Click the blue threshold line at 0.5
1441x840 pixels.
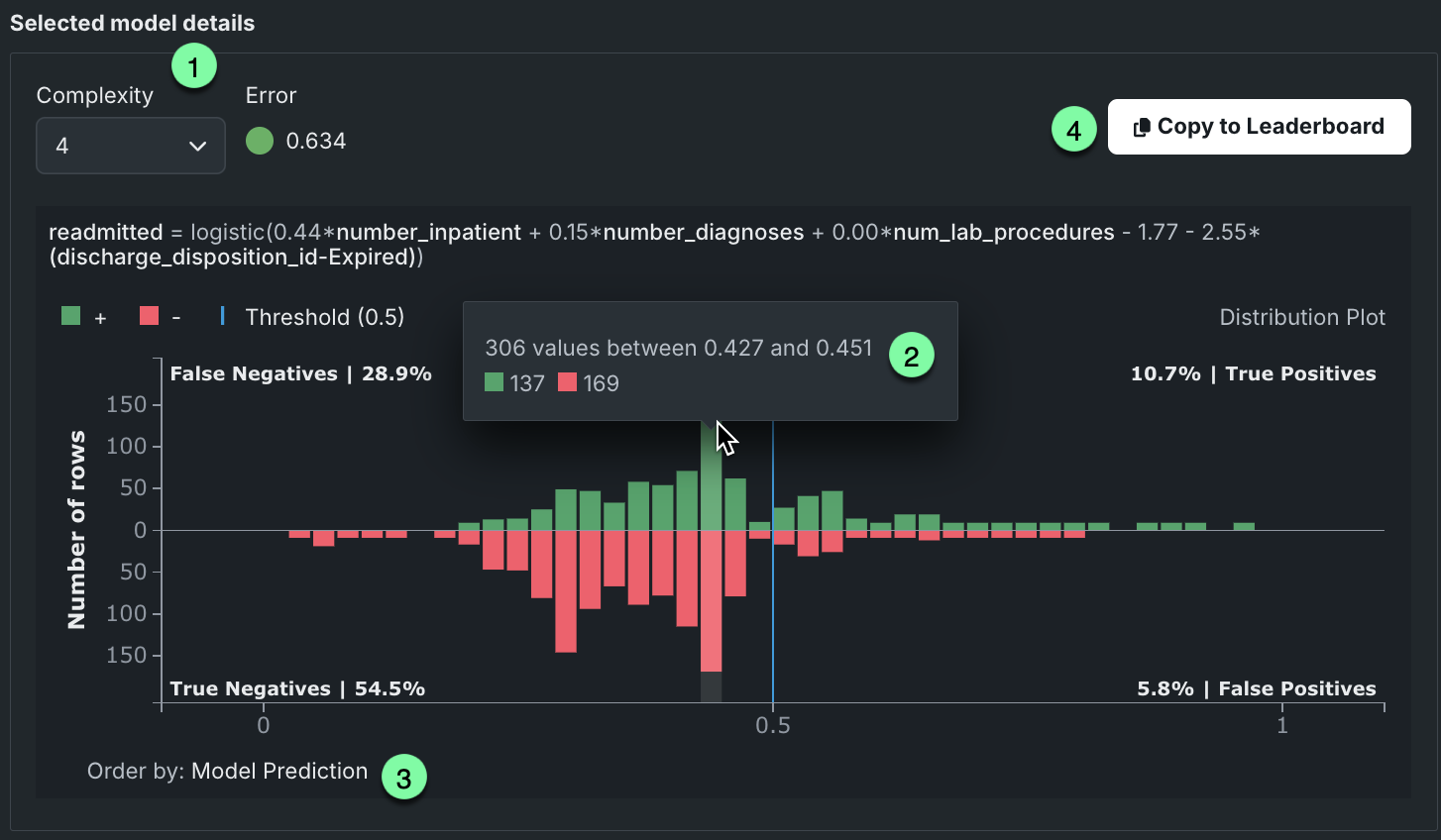[773, 614]
